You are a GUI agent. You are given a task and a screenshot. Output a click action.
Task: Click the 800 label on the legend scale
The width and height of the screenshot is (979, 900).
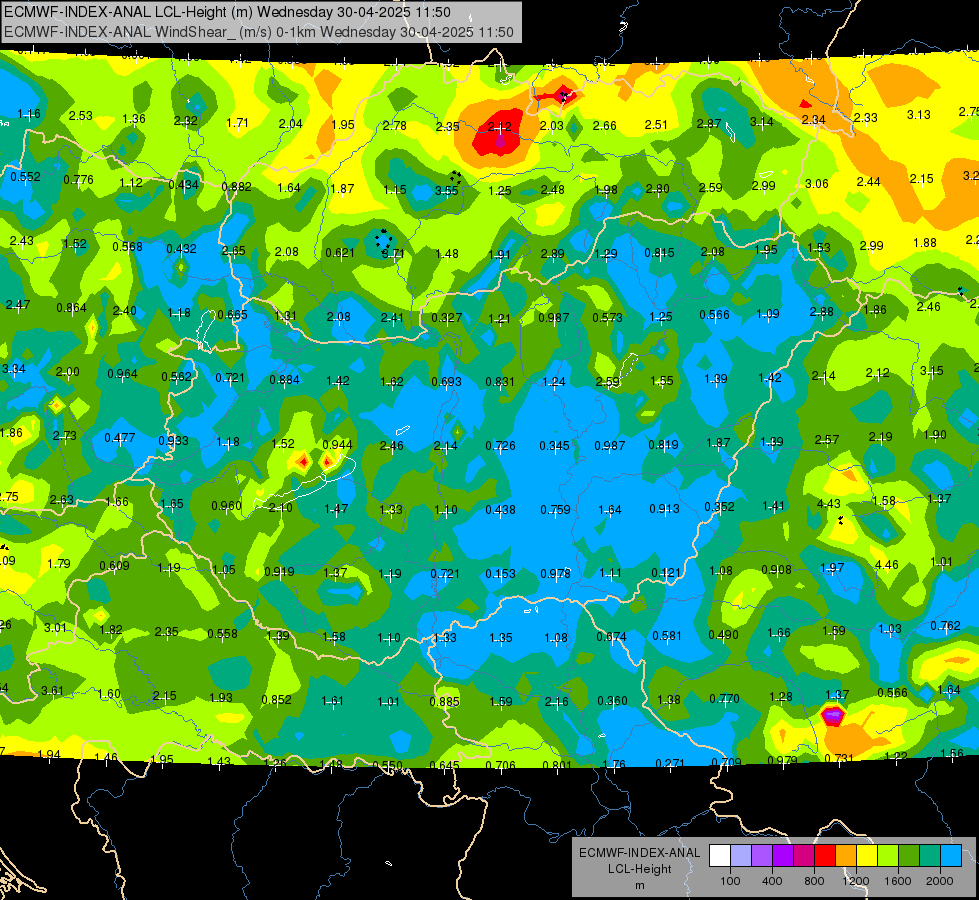814,881
